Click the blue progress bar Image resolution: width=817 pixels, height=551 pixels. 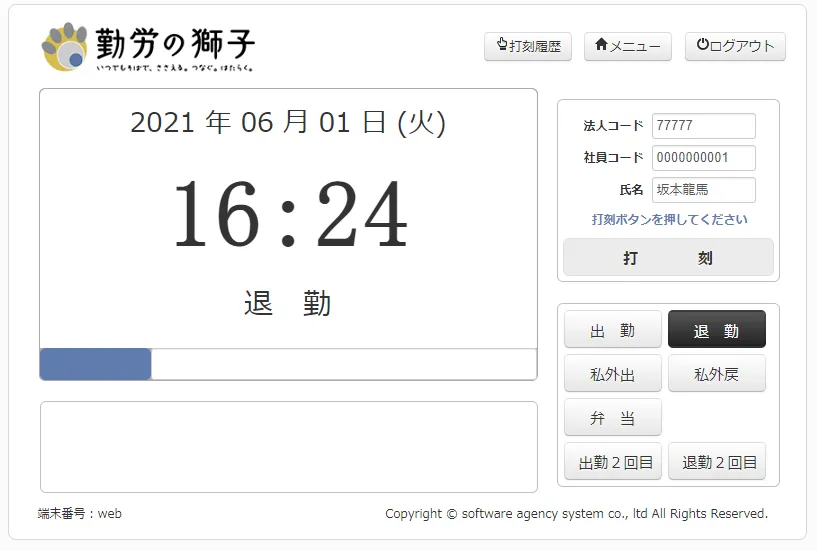click(96, 364)
